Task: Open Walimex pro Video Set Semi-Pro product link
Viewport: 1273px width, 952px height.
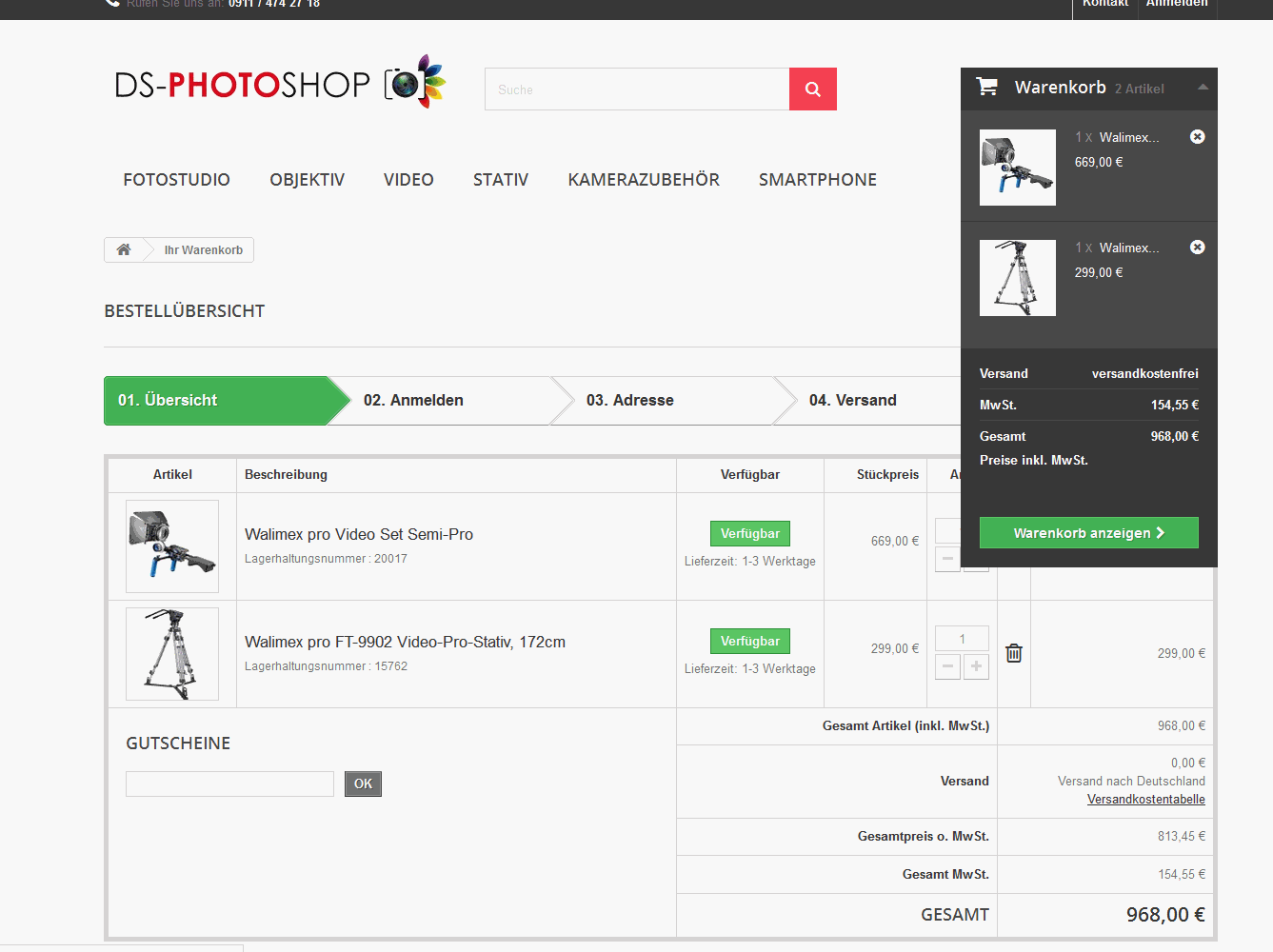Action: tap(359, 535)
